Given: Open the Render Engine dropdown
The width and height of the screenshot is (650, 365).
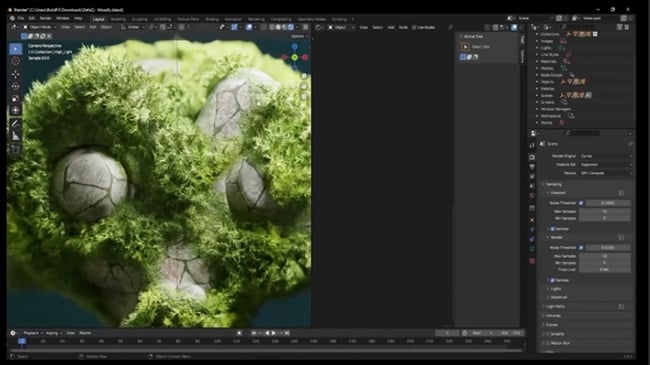Looking at the screenshot, I should point(605,156).
